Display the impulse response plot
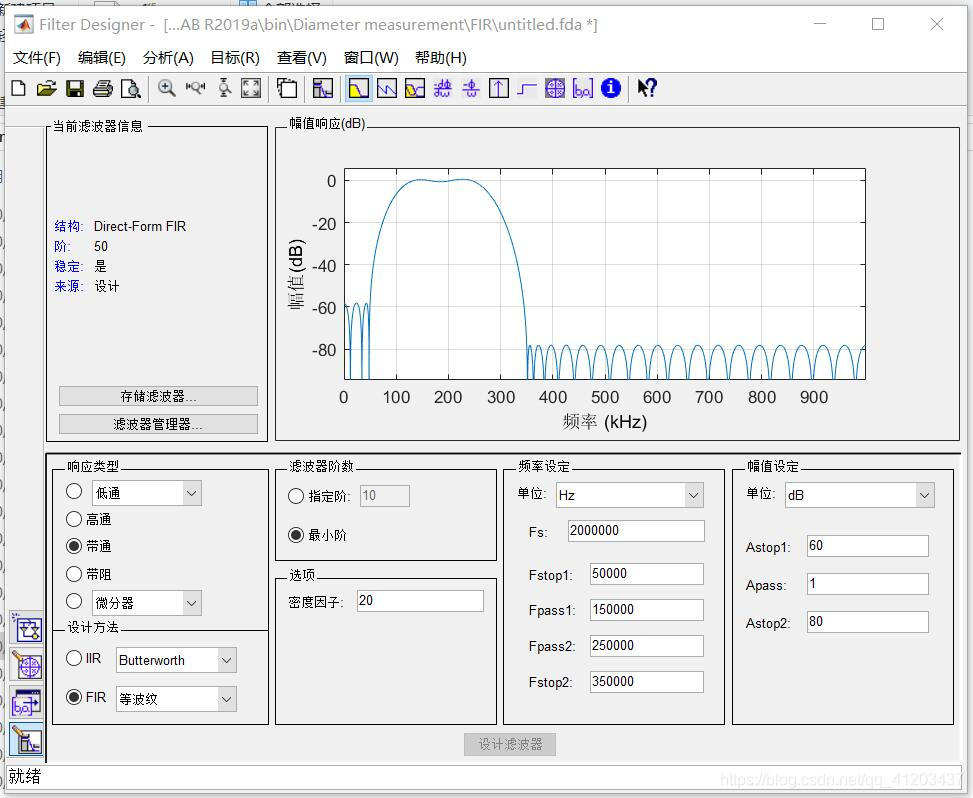This screenshot has height=798, width=973. point(498,88)
